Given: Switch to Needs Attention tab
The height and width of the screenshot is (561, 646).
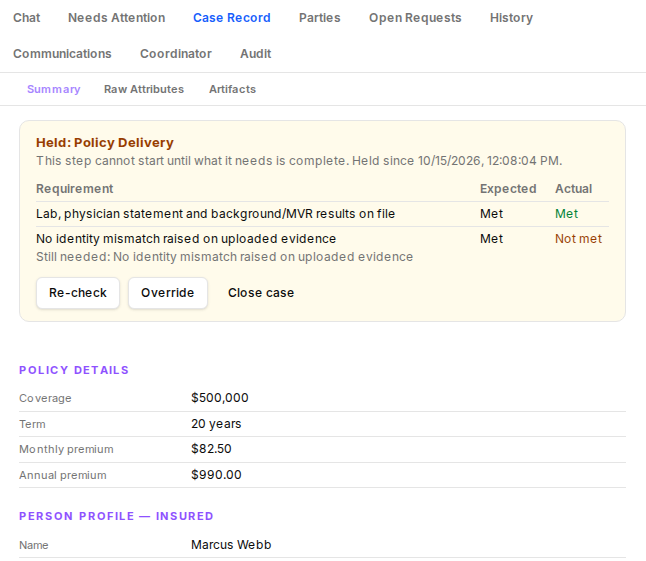Looking at the screenshot, I should click(117, 18).
